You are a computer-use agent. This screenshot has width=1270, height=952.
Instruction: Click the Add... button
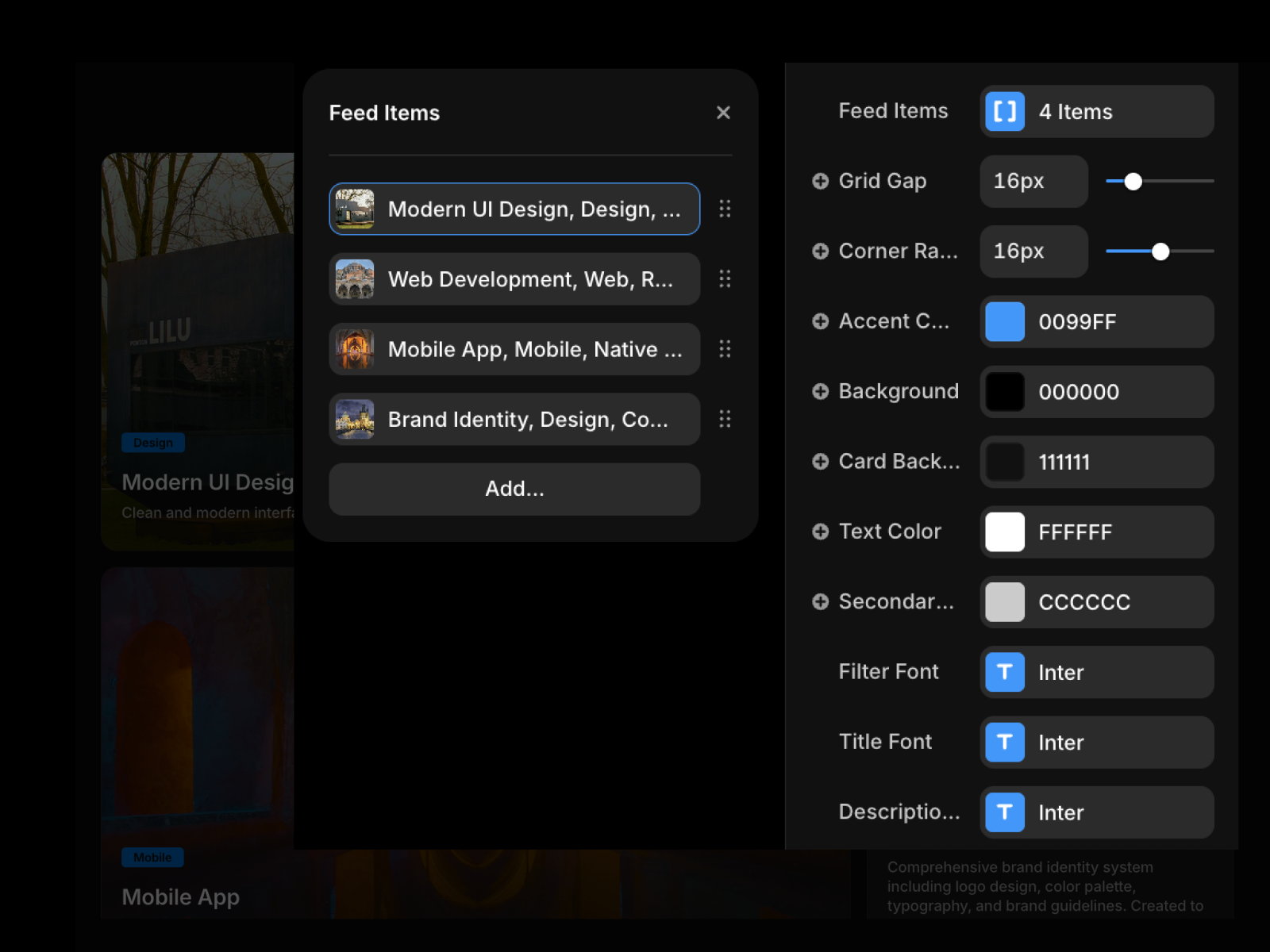[514, 489]
